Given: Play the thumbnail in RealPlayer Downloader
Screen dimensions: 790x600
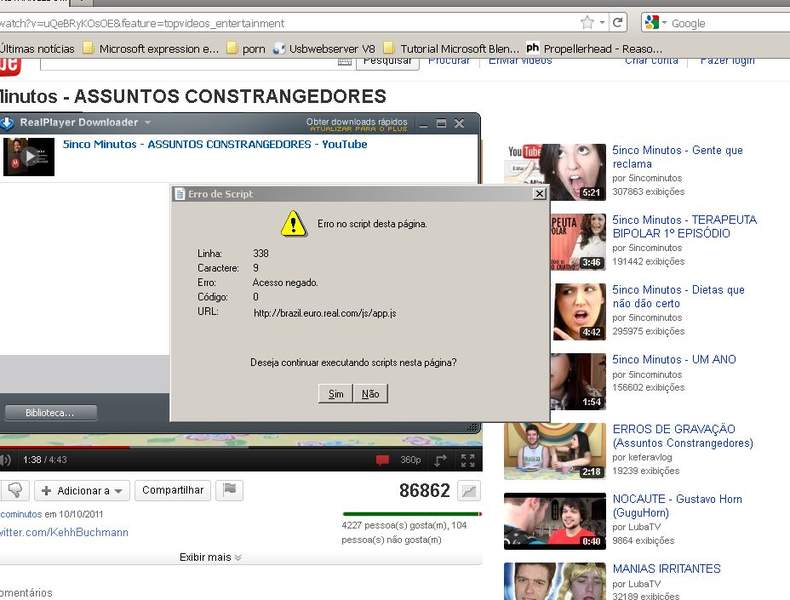Looking at the screenshot, I should click(29, 157).
